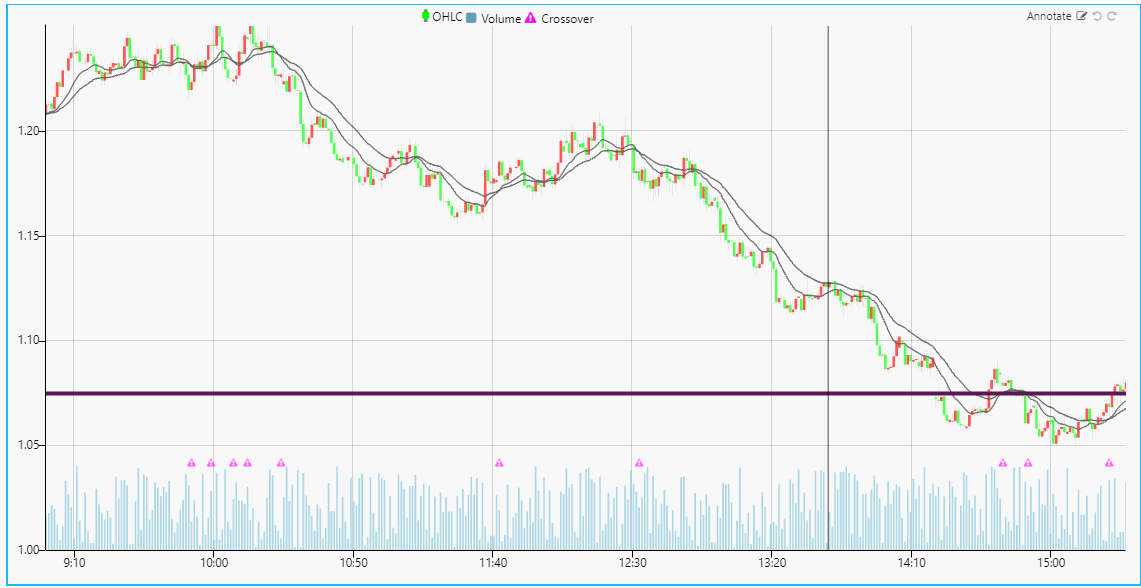The height and width of the screenshot is (588, 1141).
Task: Toggle the OHLC series legend label
Action: click(447, 17)
